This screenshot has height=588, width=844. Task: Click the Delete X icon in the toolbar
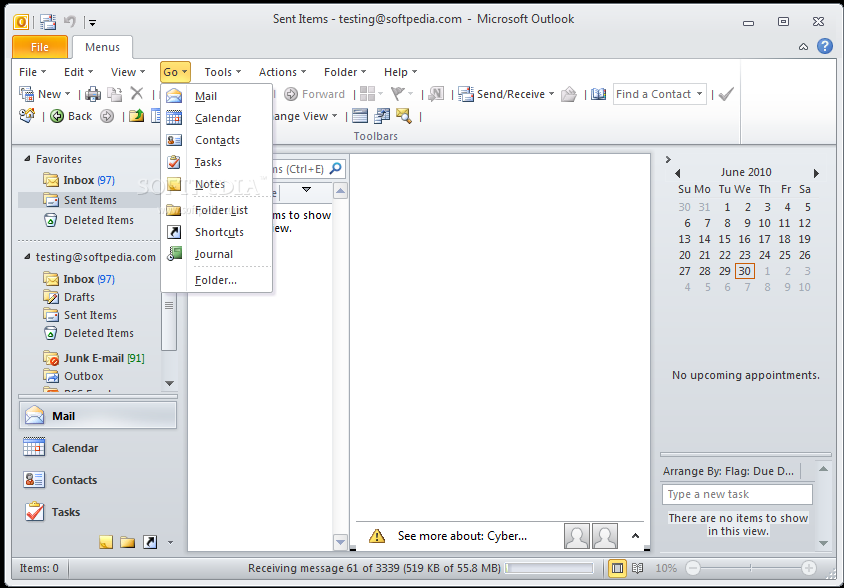tap(137, 94)
